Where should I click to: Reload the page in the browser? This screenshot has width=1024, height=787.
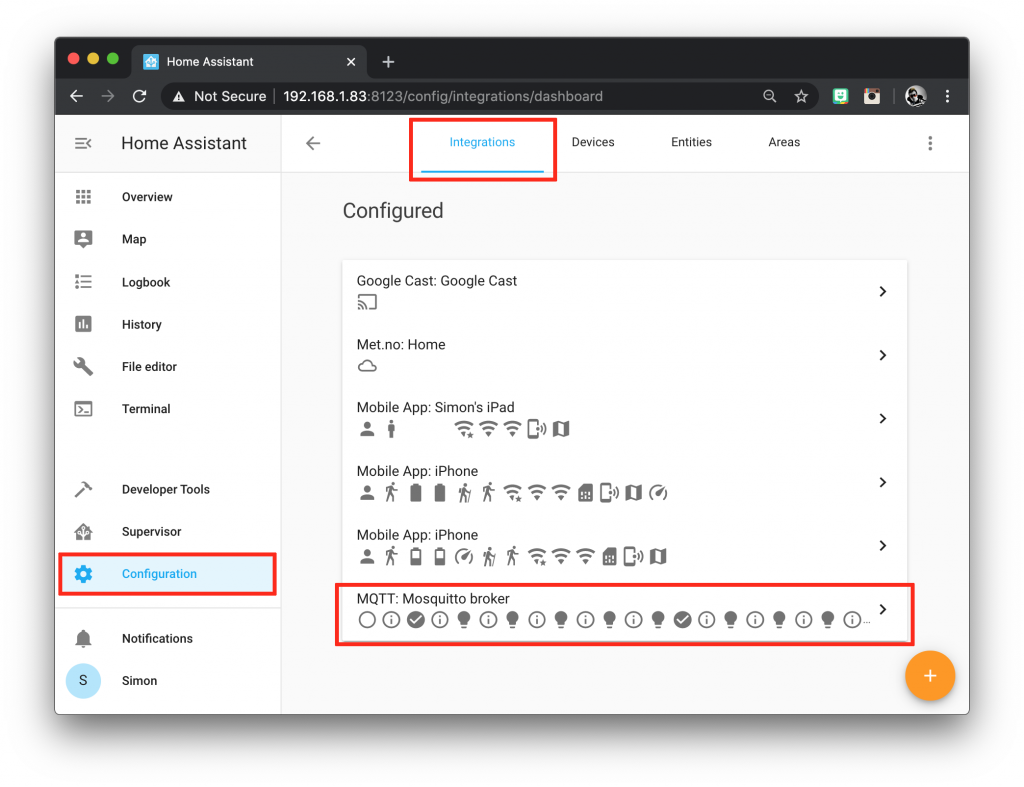click(x=139, y=96)
